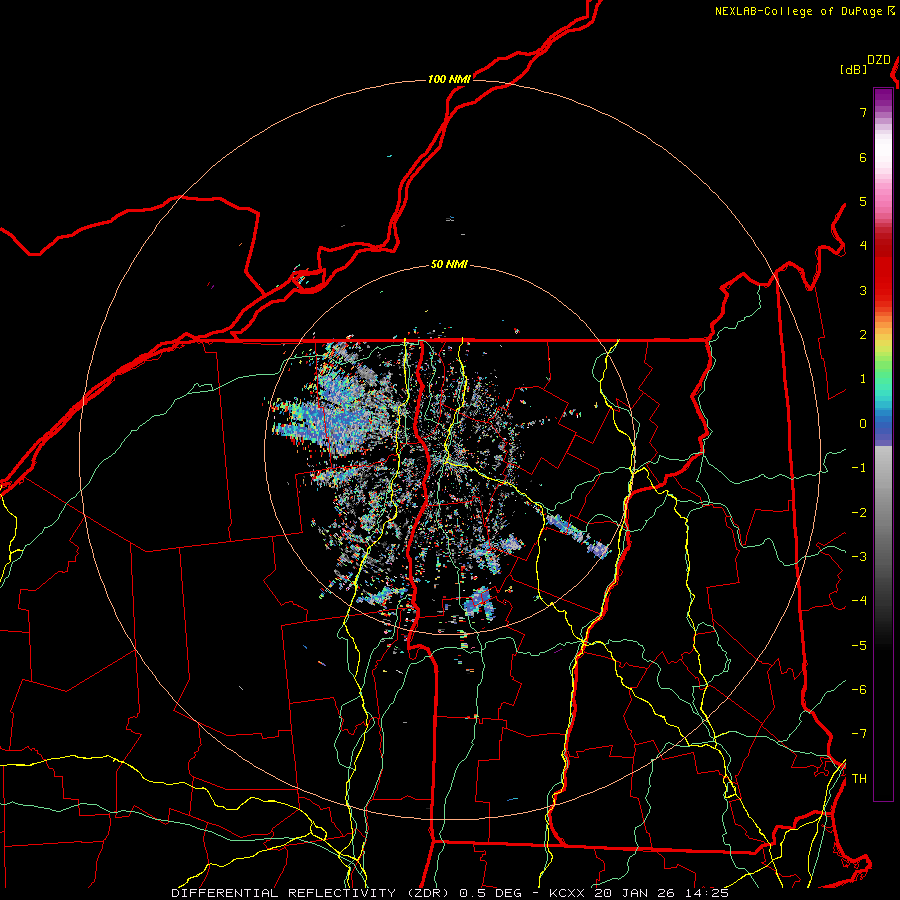Click the 100 NMI range ring label
Image resolution: width=900 pixels, height=900 pixels.
coord(449,79)
